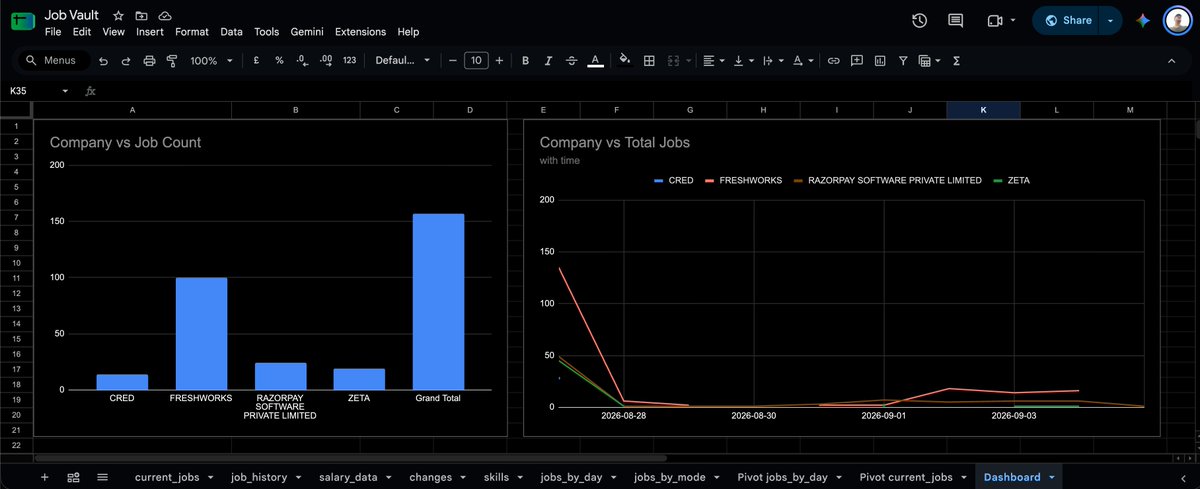The image size is (1200, 489).
Task: Check cloud save status icon
Action: click(165, 17)
